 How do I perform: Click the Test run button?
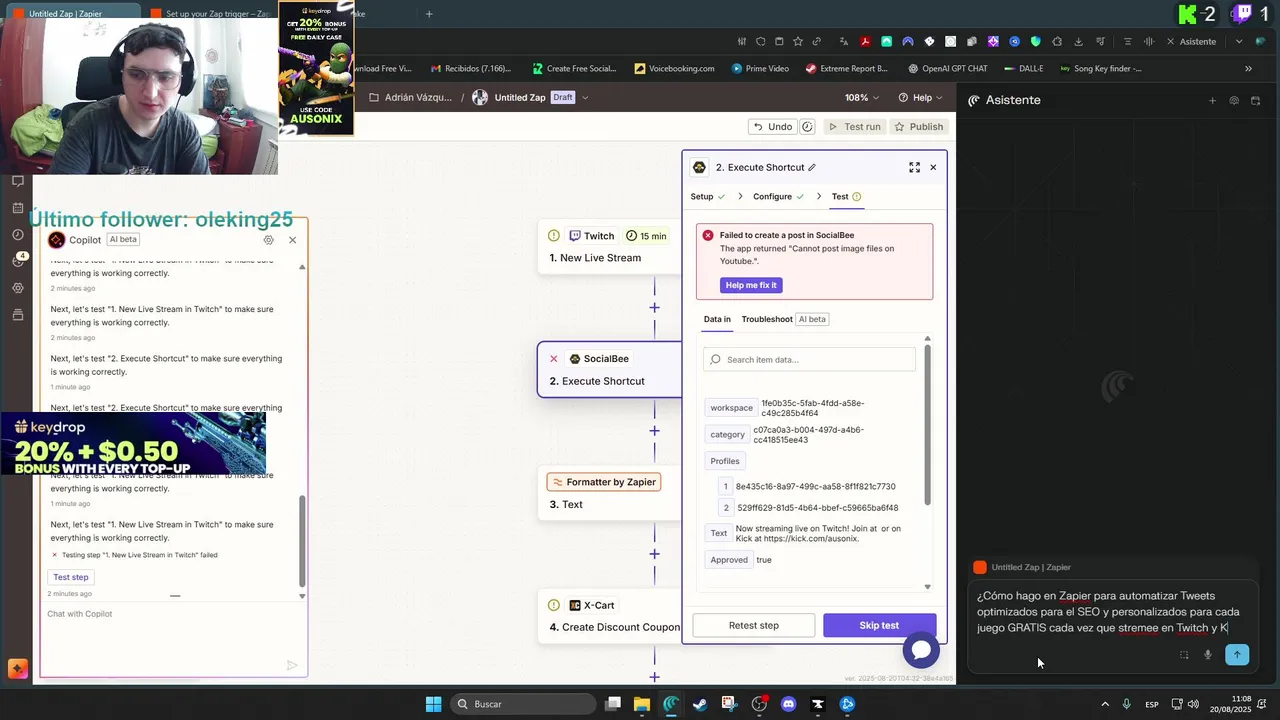[854, 127]
